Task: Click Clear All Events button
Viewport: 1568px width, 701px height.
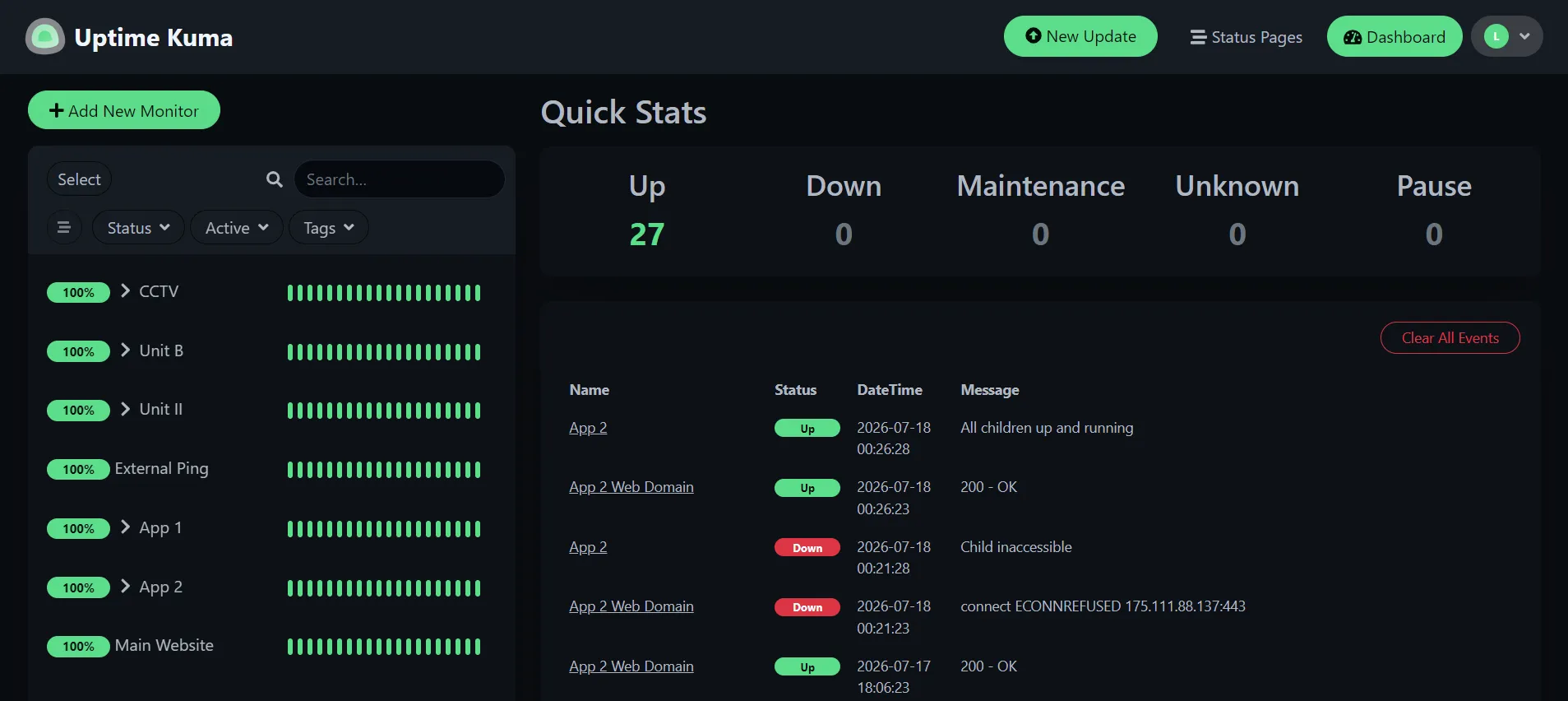Action: pyautogui.click(x=1450, y=338)
